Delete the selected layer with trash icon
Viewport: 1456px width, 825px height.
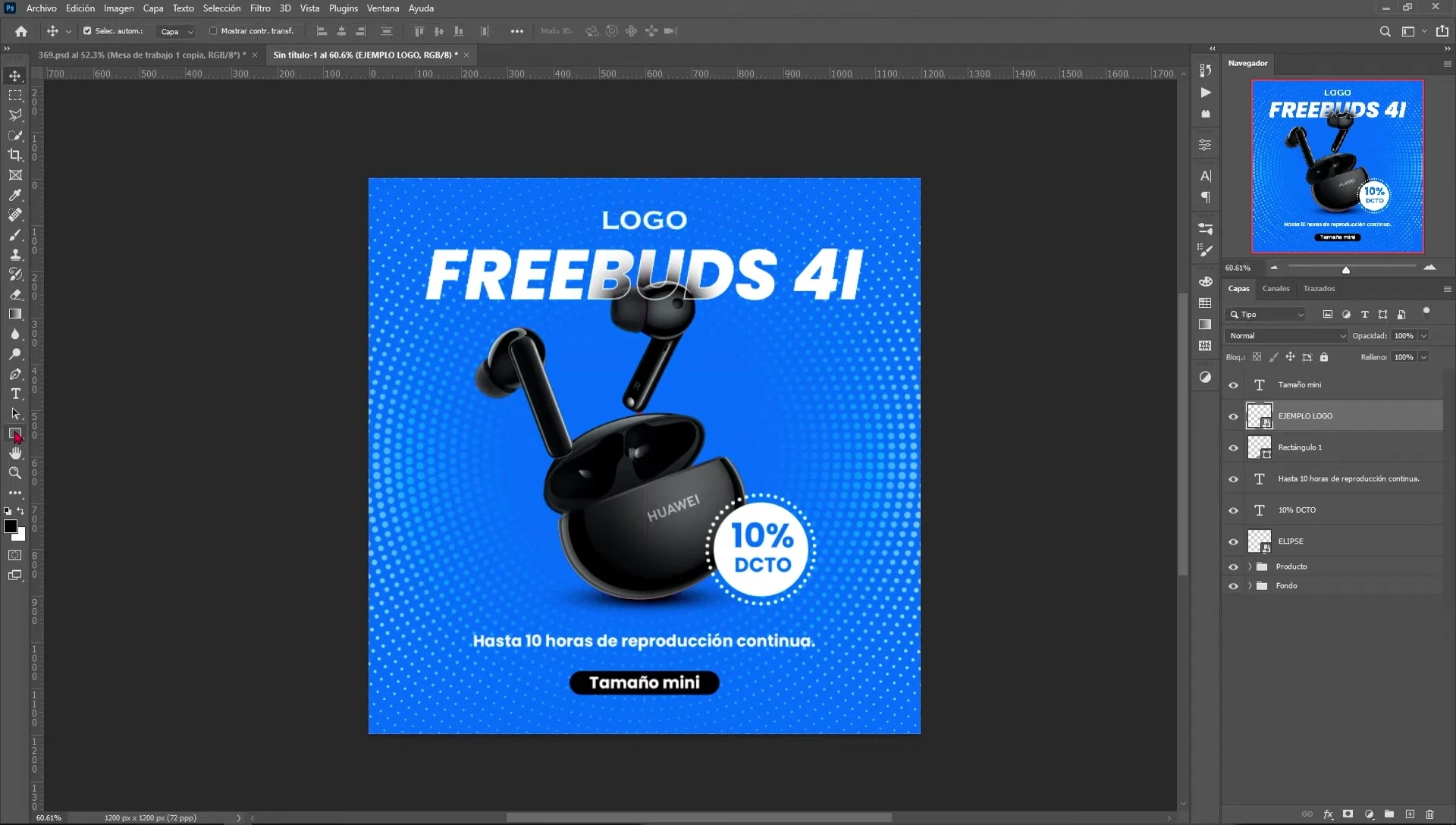click(1430, 814)
